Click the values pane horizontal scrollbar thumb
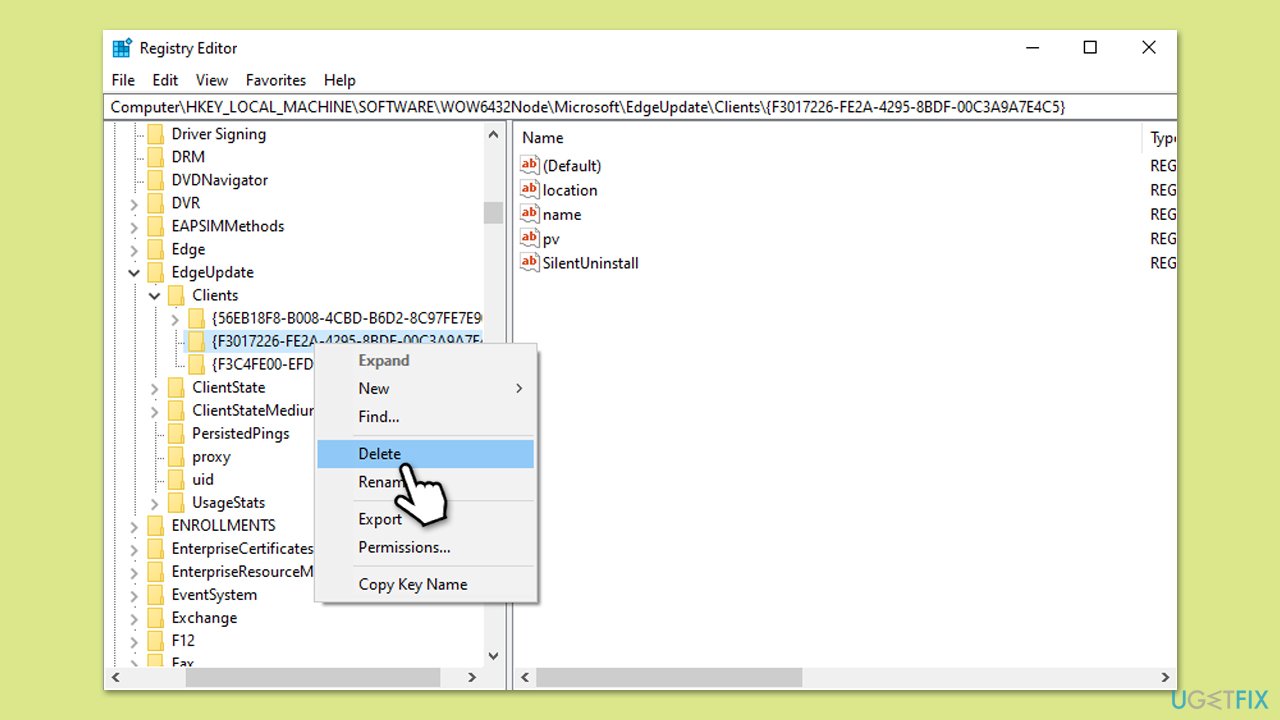Viewport: 1280px width, 720px height. click(x=668, y=677)
